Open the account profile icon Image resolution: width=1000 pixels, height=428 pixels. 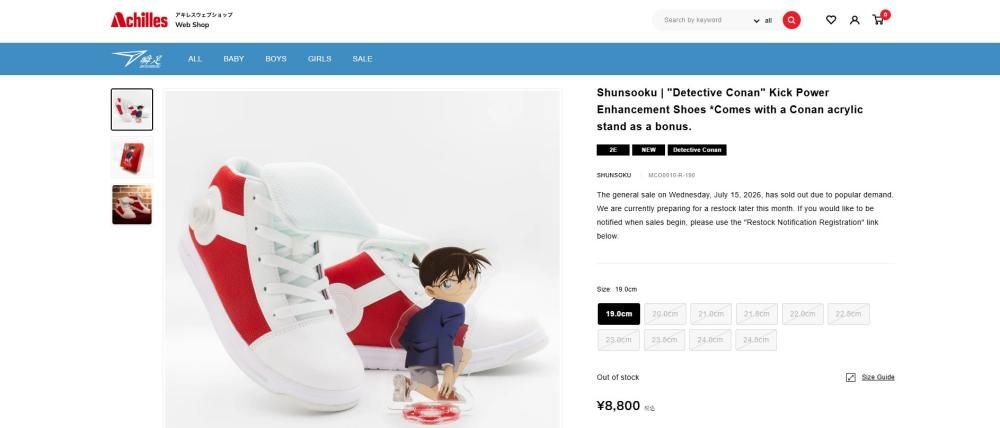(855, 20)
